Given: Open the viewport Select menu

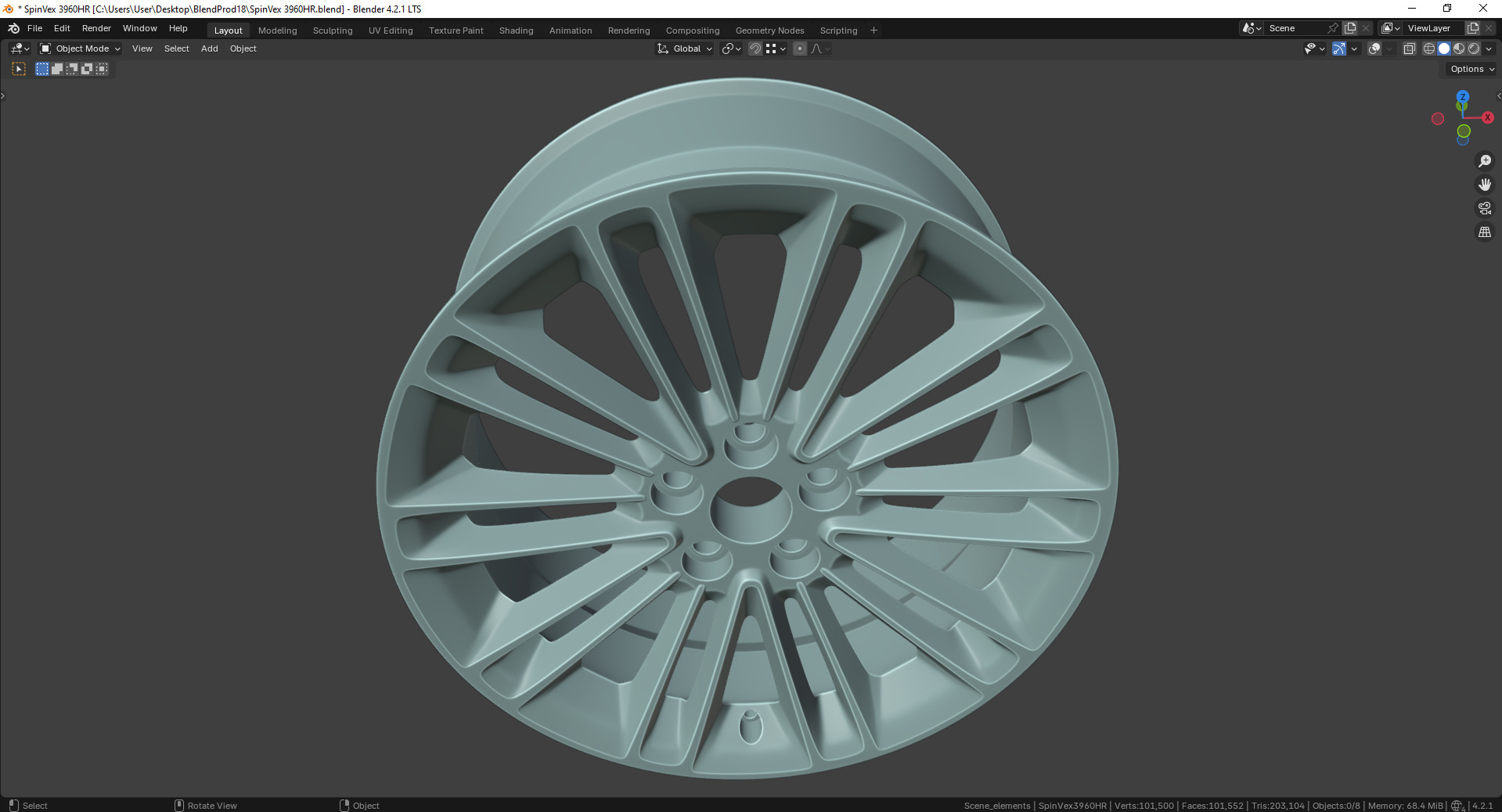Looking at the screenshot, I should pos(177,49).
